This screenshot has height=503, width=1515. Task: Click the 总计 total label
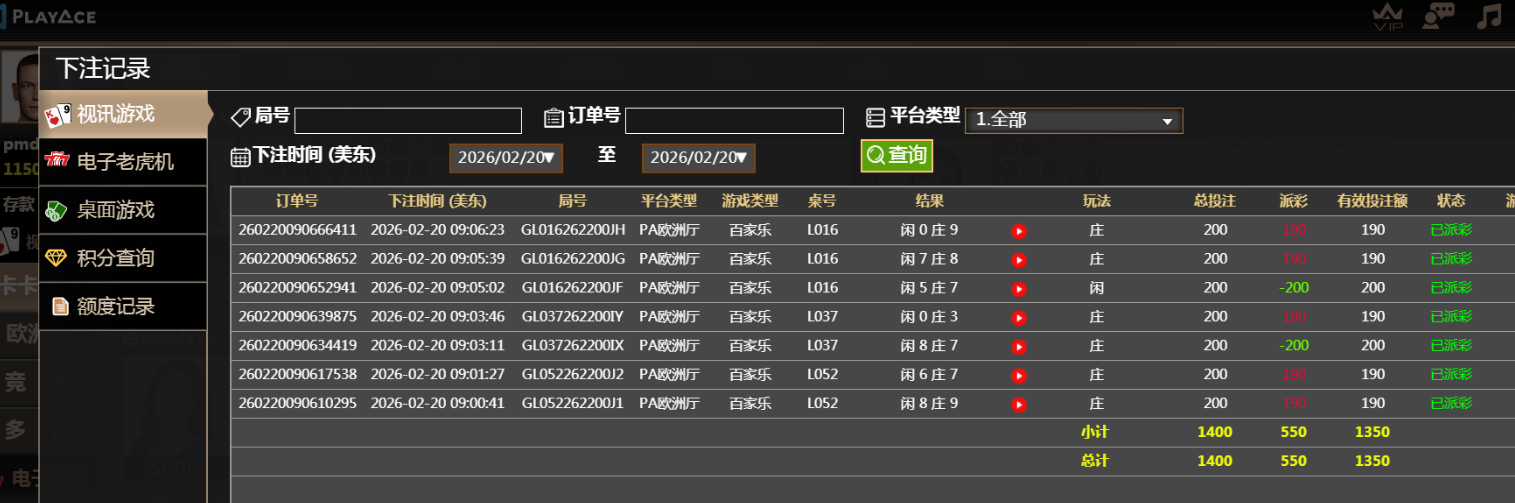[1094, 461]
